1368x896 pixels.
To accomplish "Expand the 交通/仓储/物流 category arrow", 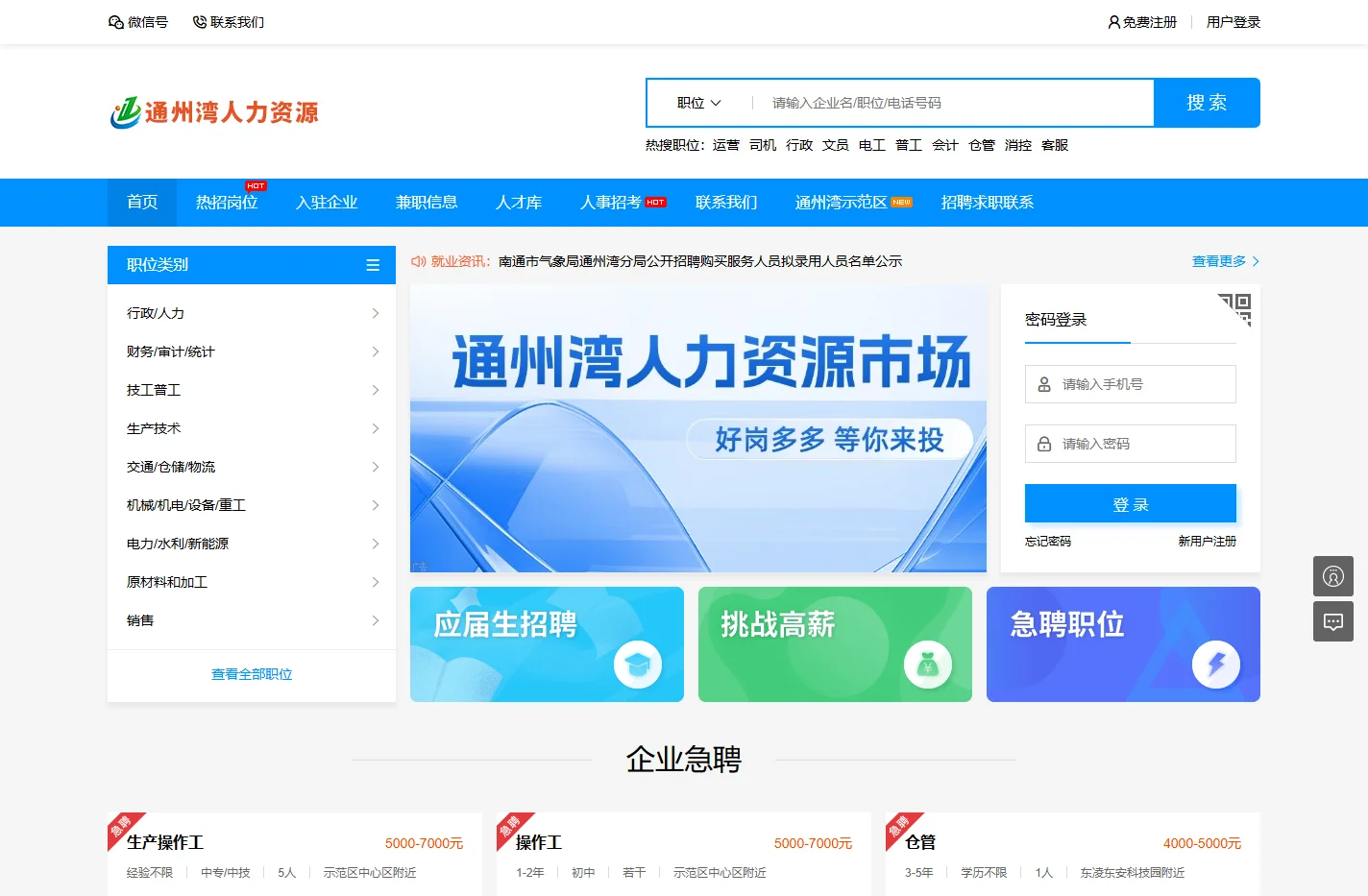I will [376, 467].
